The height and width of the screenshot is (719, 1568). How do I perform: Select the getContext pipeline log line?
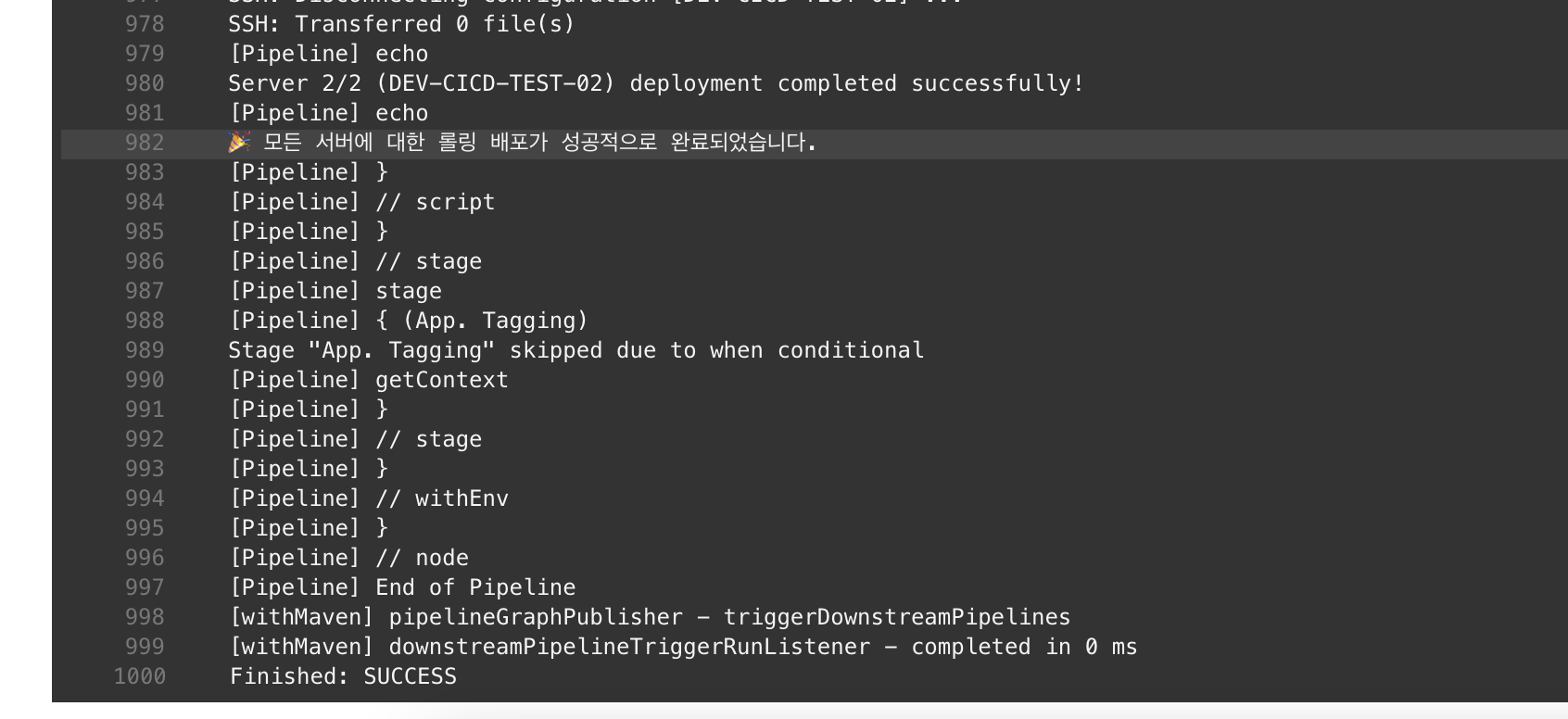point(369,380)
